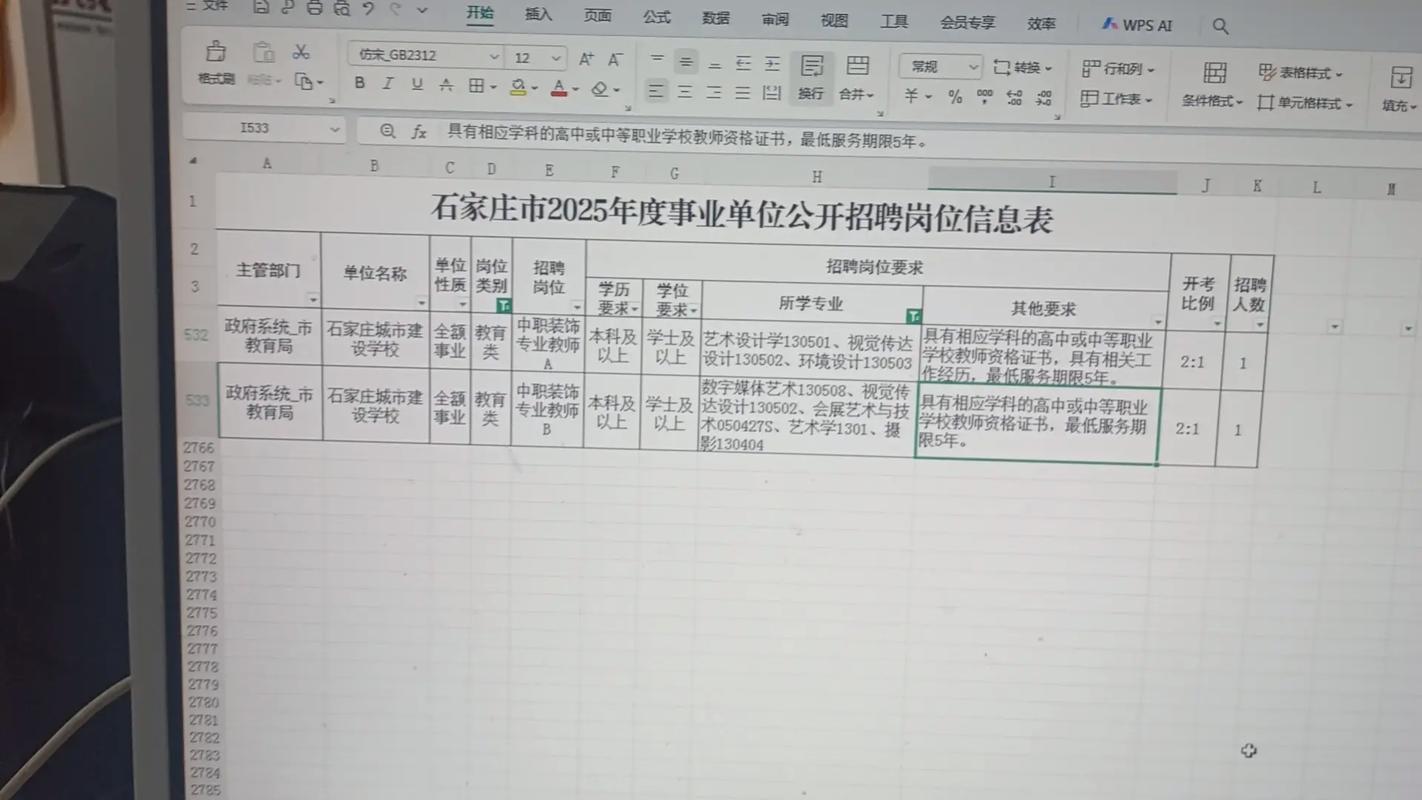Toggle underline formatting

tap(417, 84)
